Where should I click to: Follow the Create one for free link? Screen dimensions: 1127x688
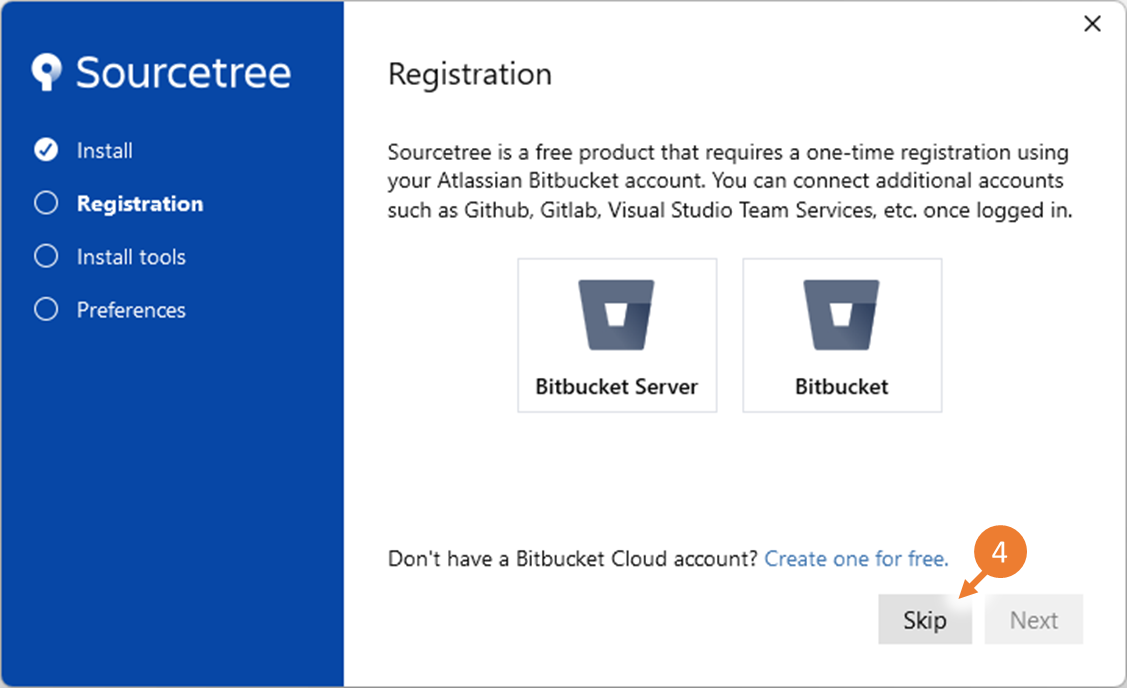[857, 559]
